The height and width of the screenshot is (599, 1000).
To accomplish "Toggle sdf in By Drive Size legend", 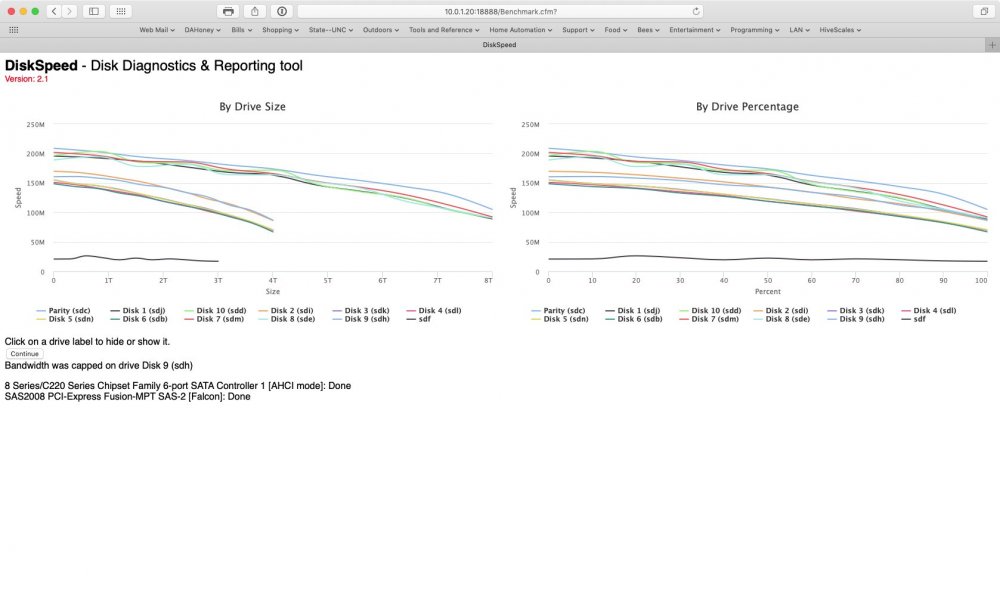I will tap(419, 319).
